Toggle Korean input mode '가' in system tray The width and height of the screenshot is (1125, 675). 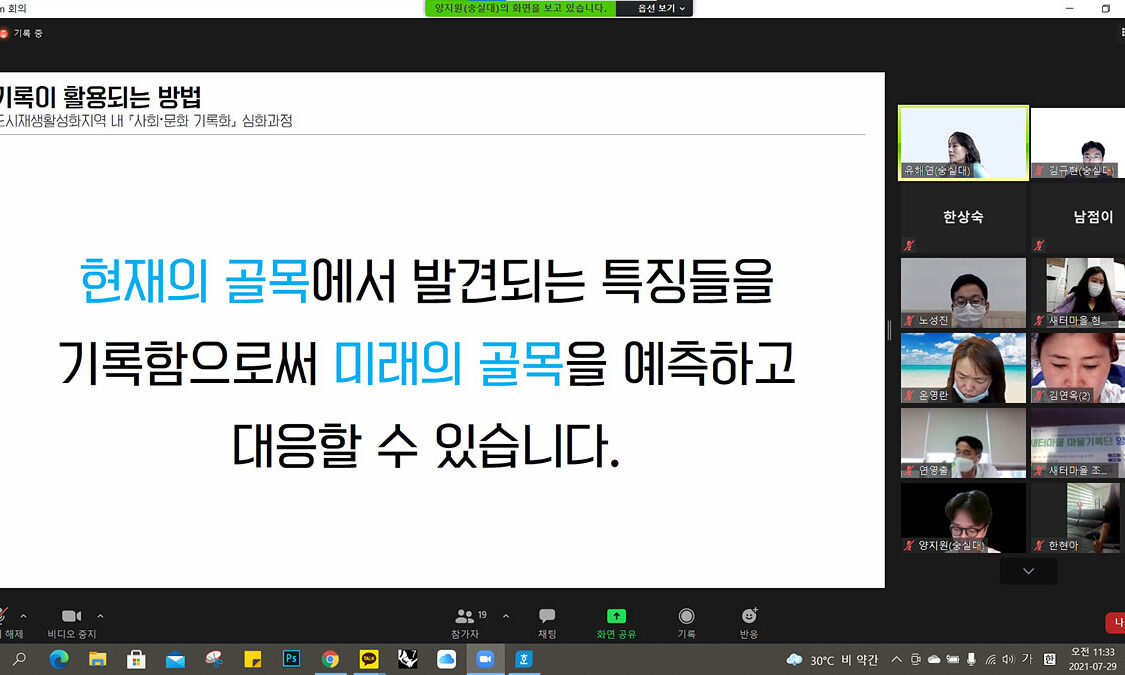[1027, 659]
